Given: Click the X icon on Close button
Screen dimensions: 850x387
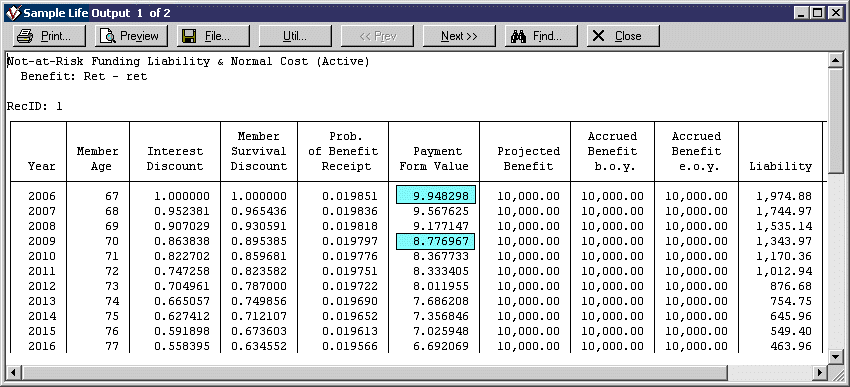Looking at the screenshot, I should coord(598,36).
